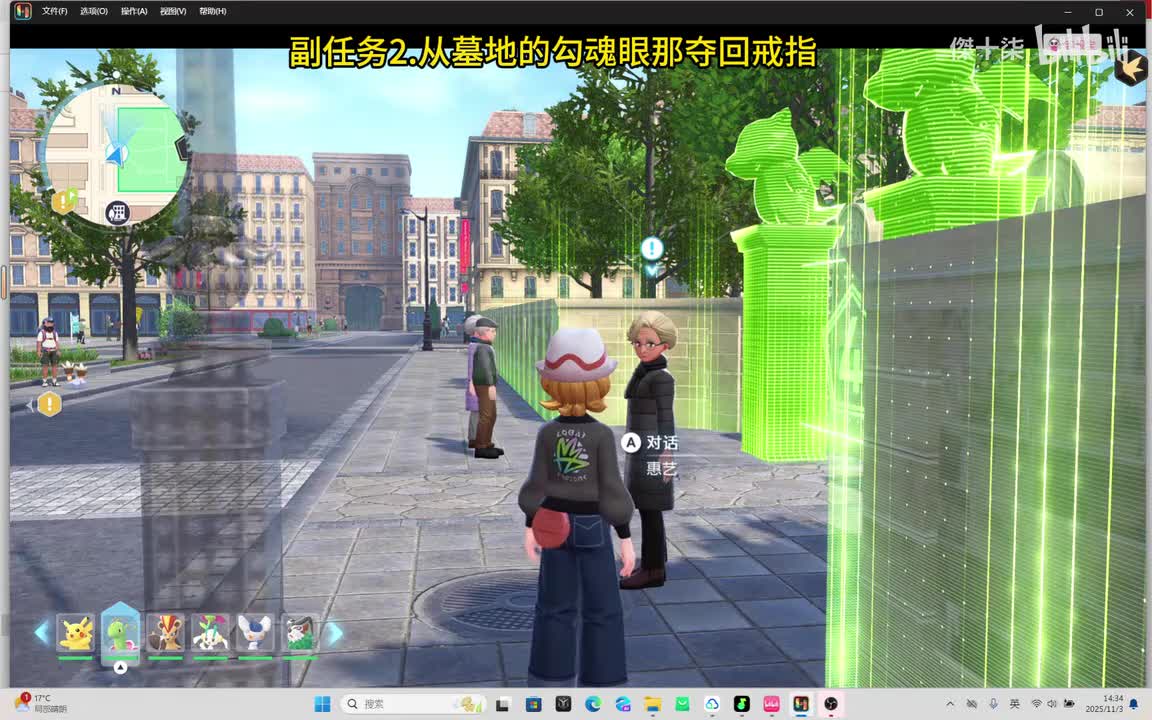Click the microphone icon in system tray
1152x720 pixels.
point(993,704)
